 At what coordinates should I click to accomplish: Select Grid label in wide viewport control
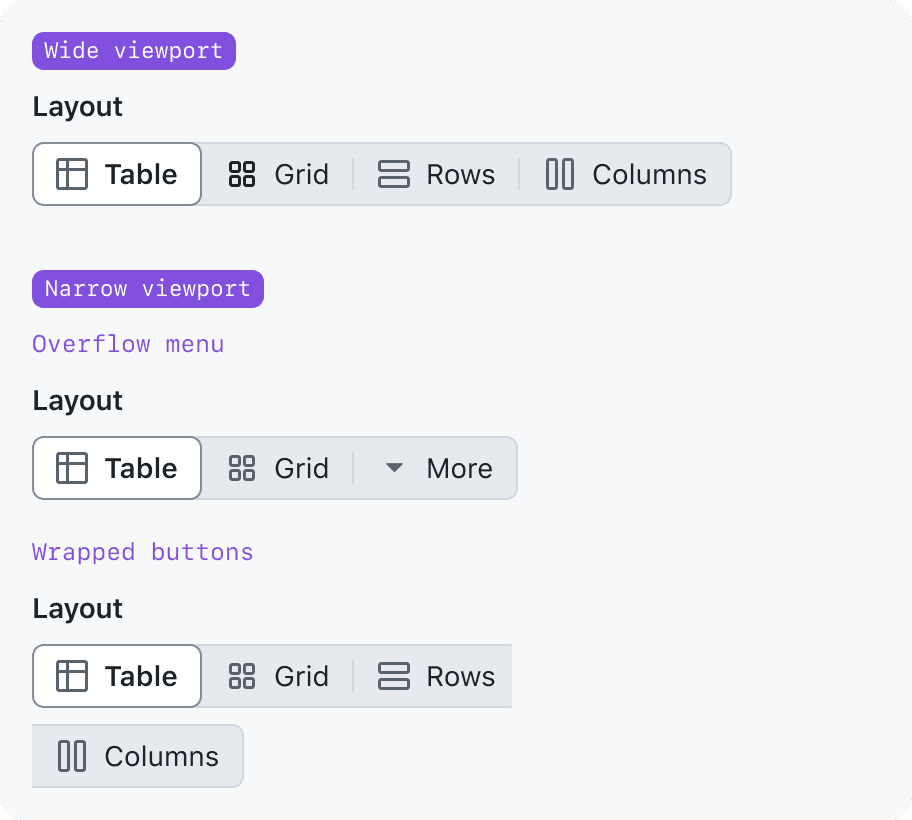(301, 174)
